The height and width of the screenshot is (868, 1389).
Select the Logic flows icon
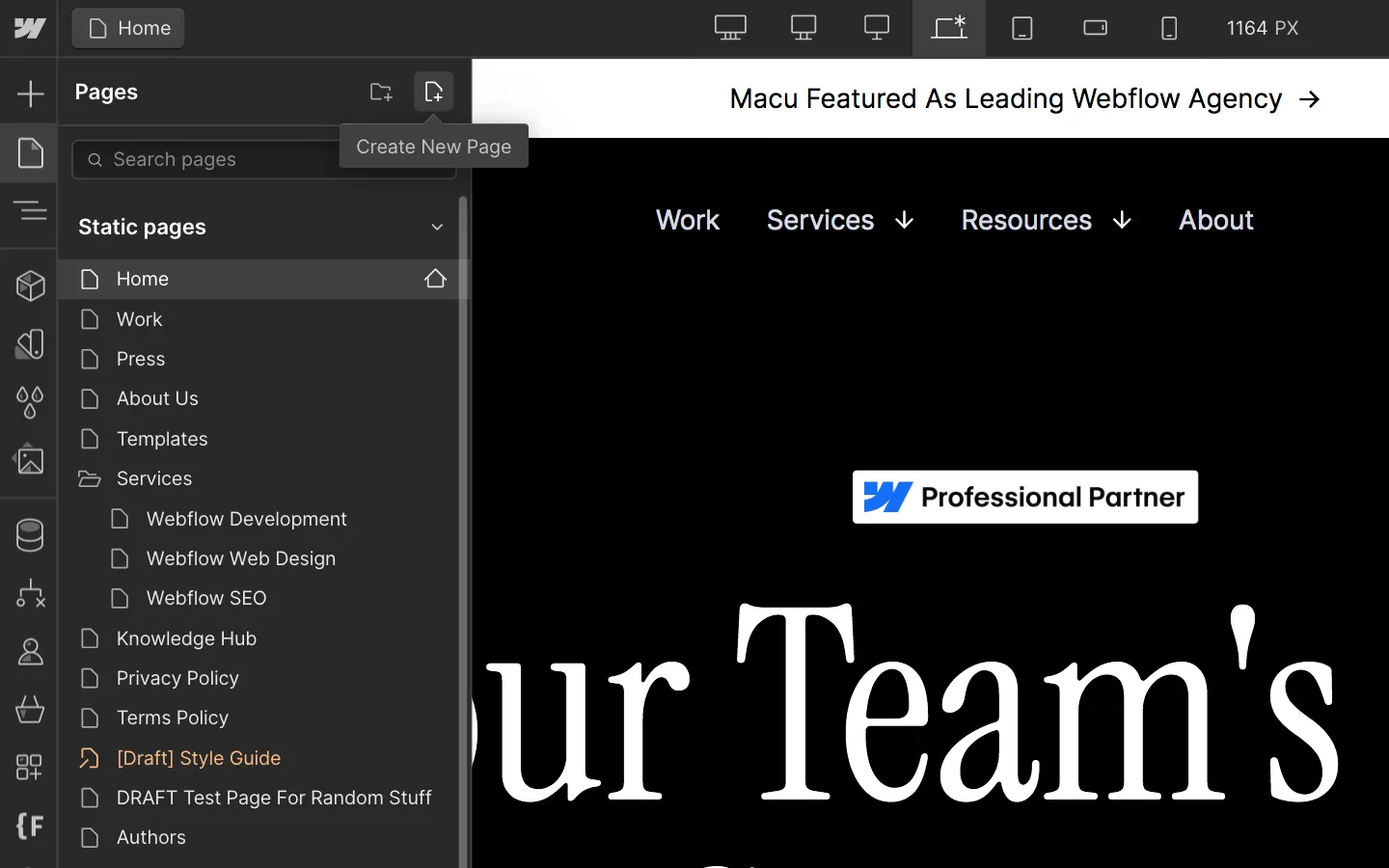click(x=30, y=594)
